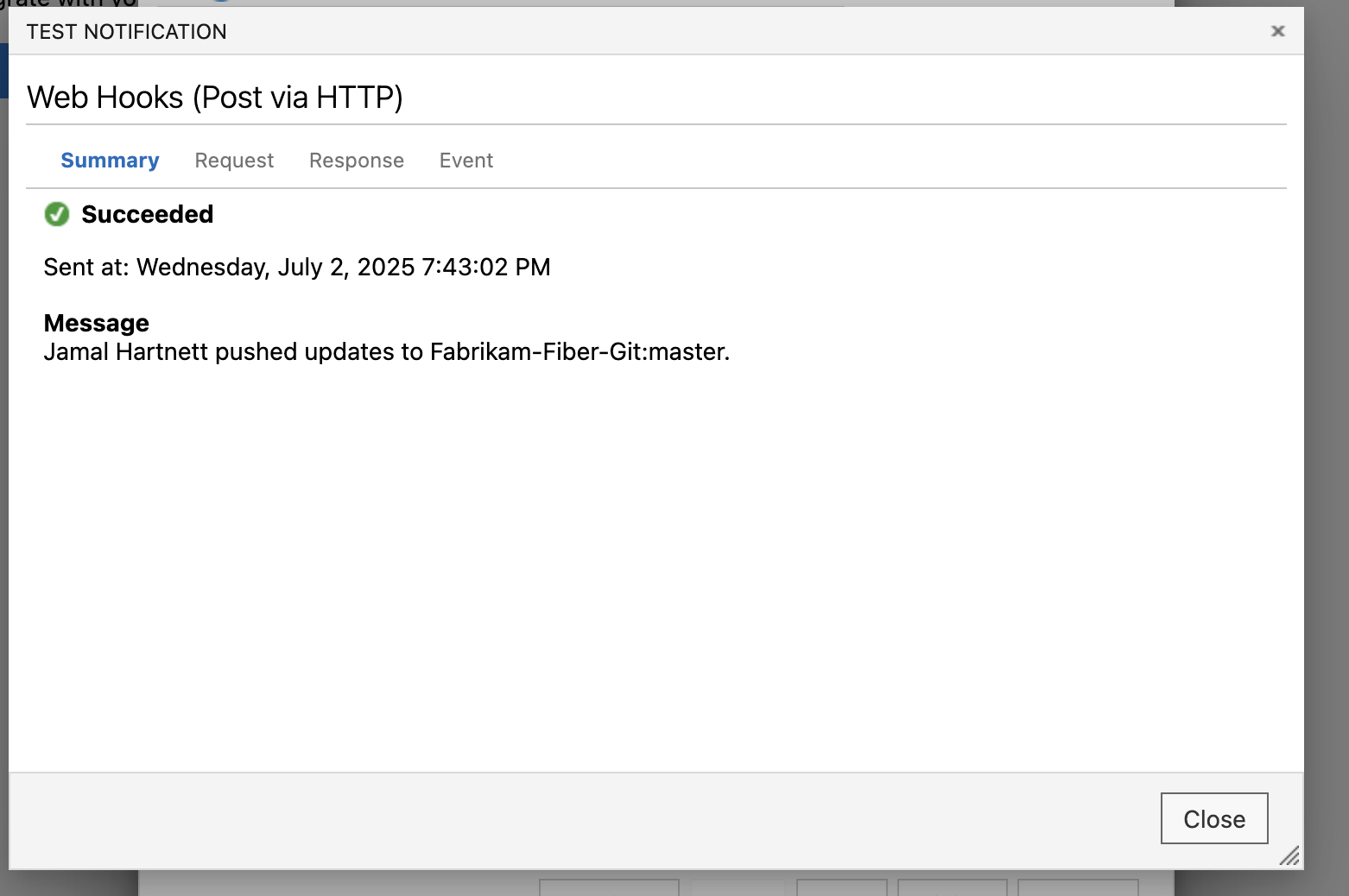Viewport: 1349px width, 896px height.
Task: Select the Event tab
Action: 466,161
